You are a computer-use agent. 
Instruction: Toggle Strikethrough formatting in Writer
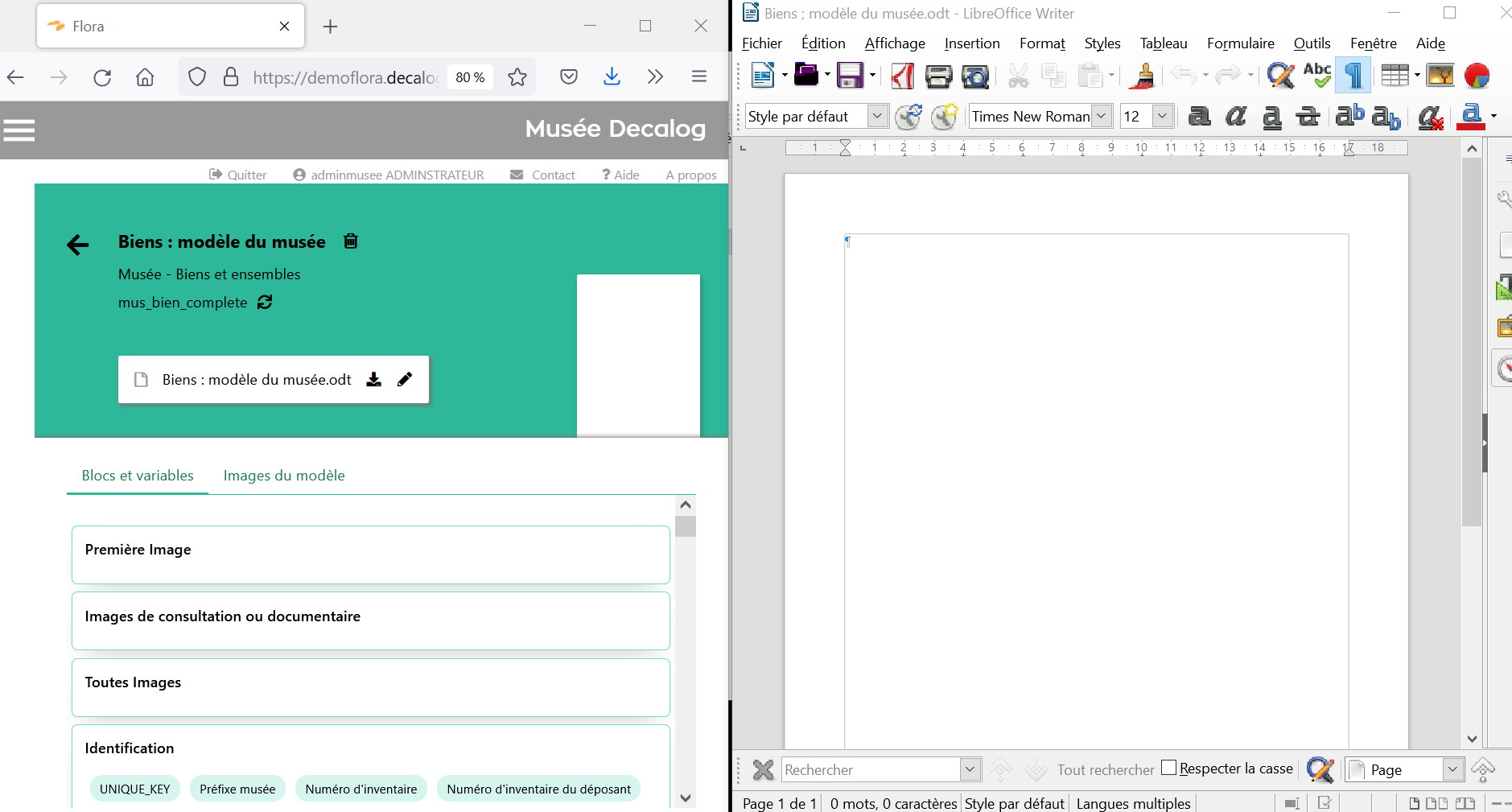click(1308, 117)
